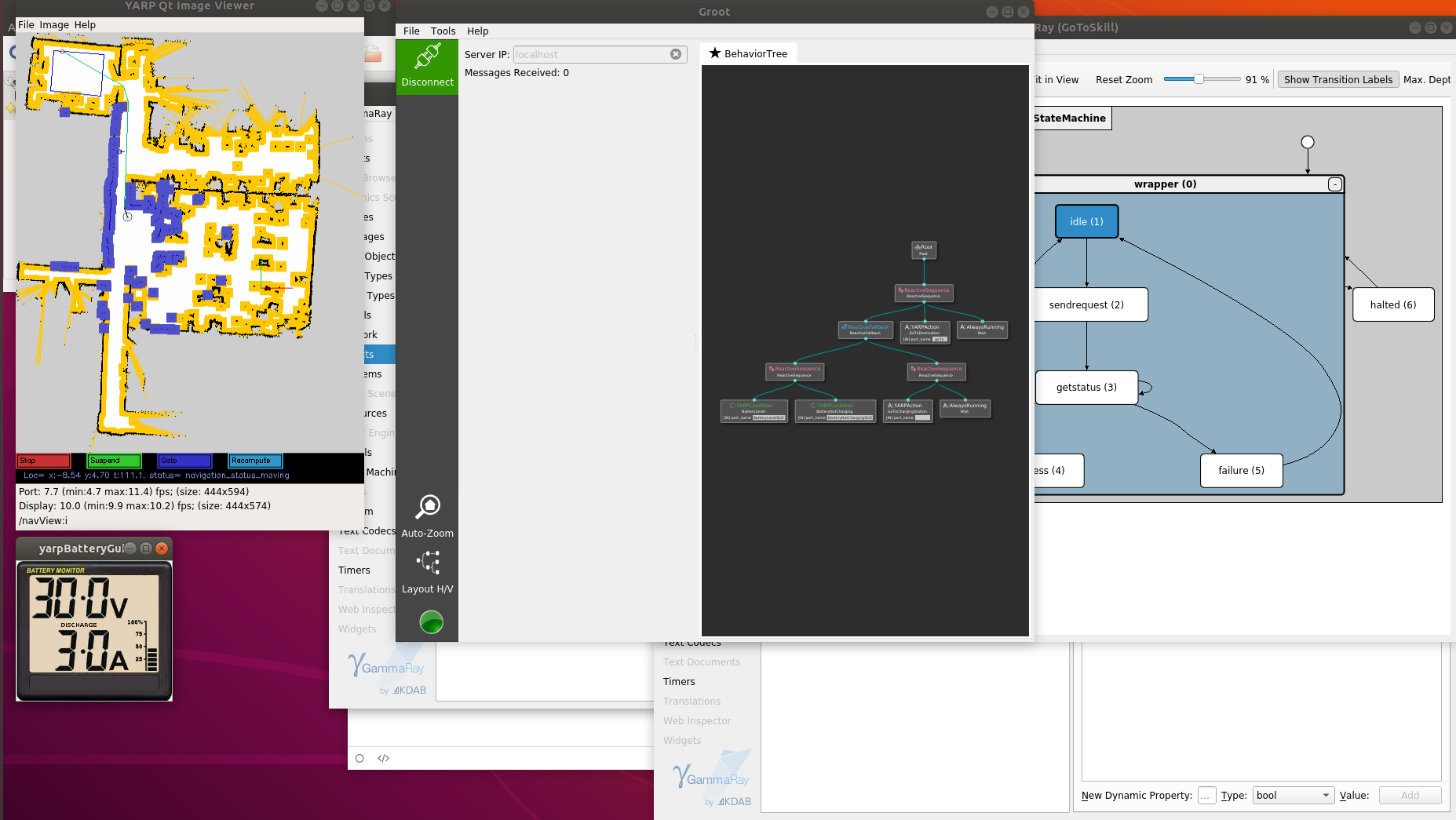
Task: Click Reset Zoom in GammaRay toolbar
Action: [x=1123, y=79]
